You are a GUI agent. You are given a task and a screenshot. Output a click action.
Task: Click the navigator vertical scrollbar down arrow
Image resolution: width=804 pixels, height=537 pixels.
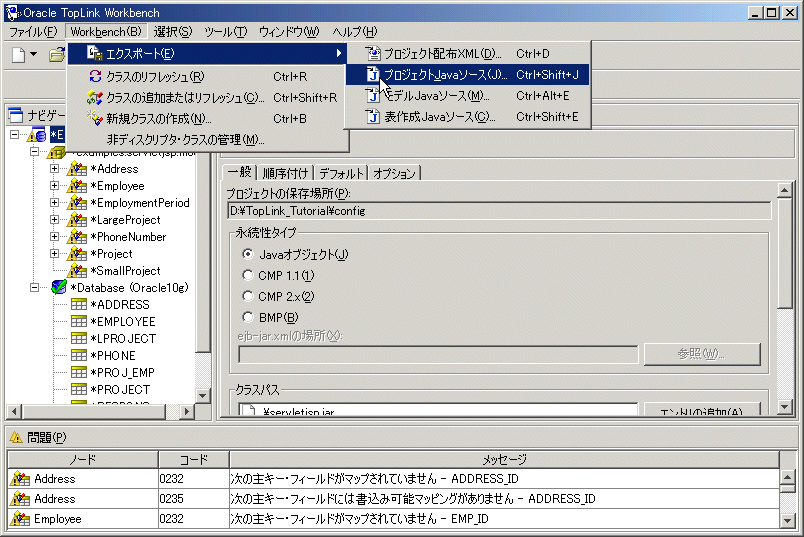(203, 395)
